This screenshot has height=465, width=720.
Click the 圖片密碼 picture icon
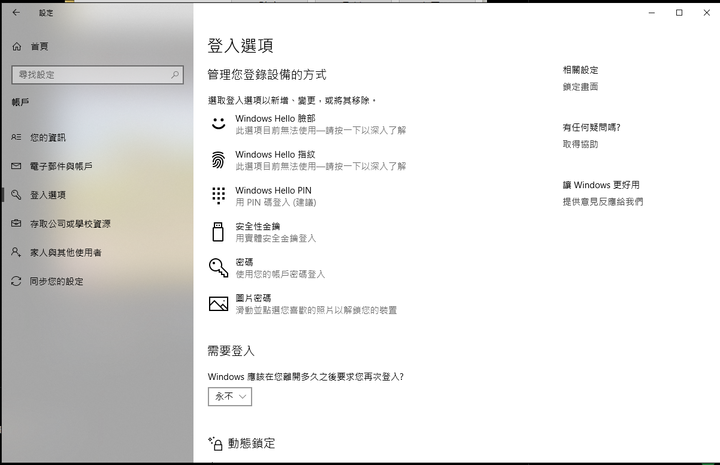219,303
